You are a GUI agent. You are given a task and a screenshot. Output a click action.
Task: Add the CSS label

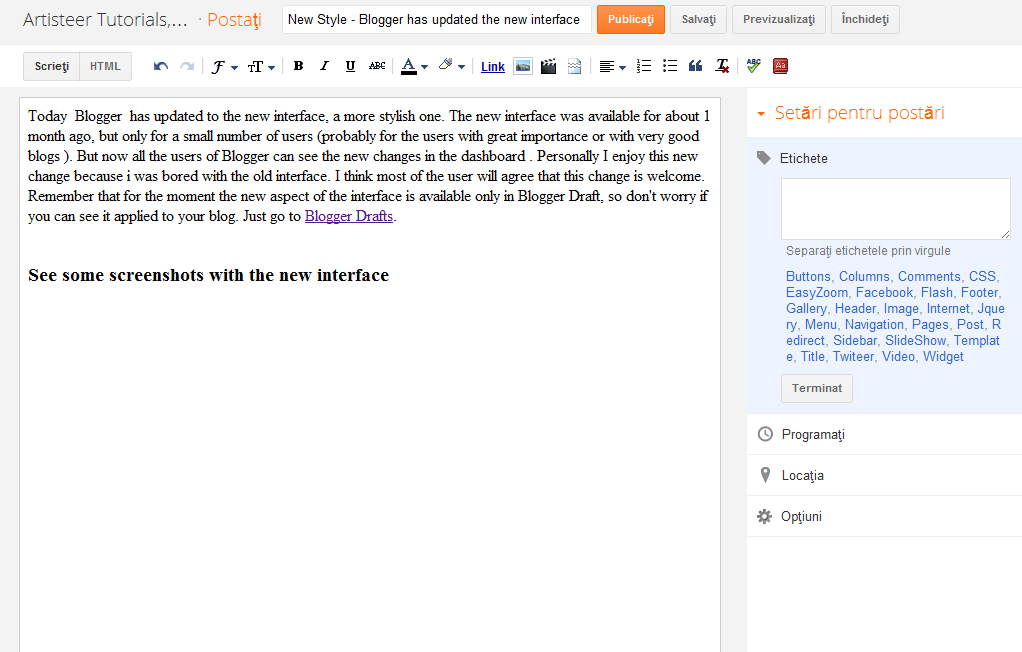pyautogui.click(x=982, y=276)
